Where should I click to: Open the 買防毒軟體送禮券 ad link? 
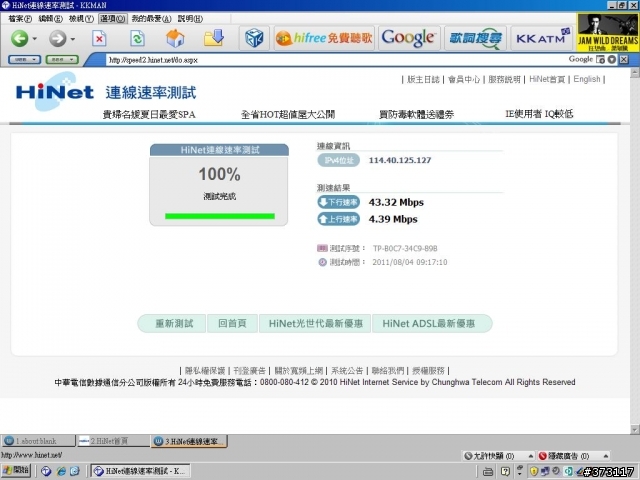point(416,114)
